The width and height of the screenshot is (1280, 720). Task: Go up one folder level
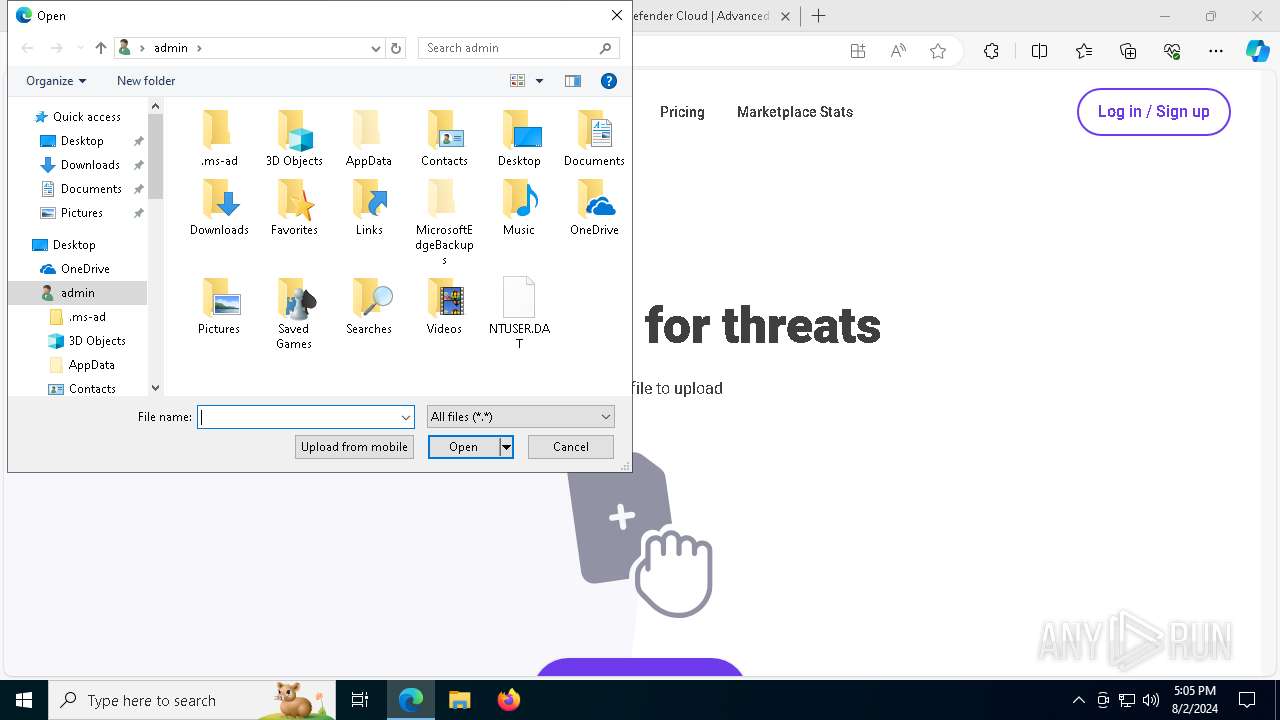[x=101, y=48]
